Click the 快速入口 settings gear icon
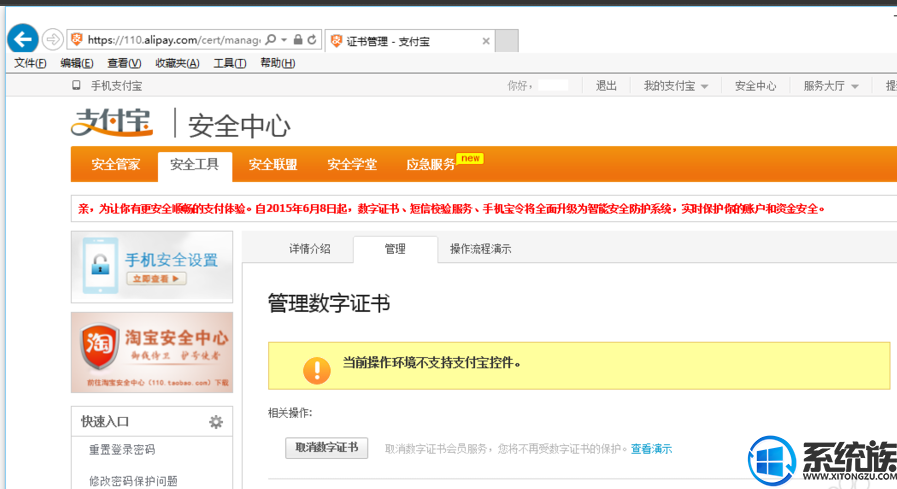897x489 pixels. (x=216, y=422)
